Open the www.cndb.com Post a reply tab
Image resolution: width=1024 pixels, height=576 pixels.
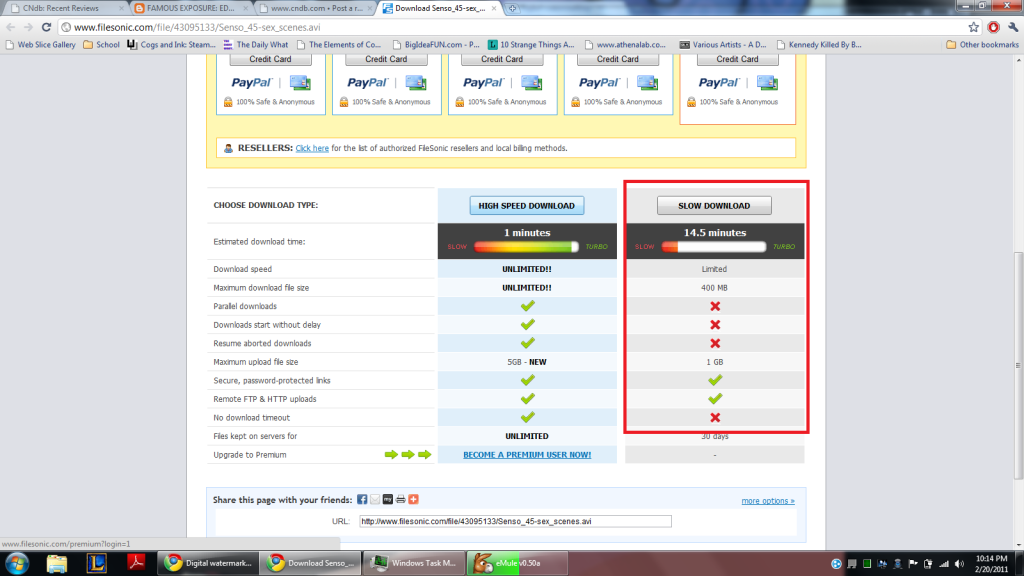[317, 8]
